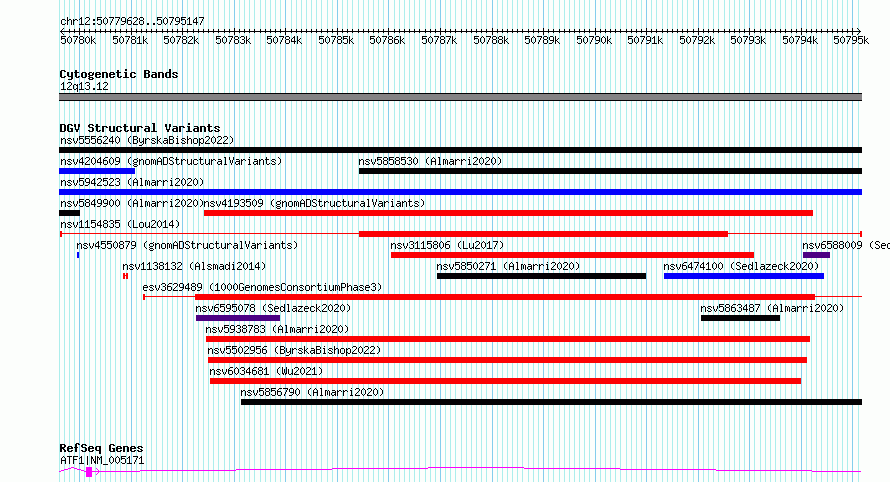890x482 pixels.
Task: Select the esv3629489 1000Genomes red bar
Action: pos(505,297)
